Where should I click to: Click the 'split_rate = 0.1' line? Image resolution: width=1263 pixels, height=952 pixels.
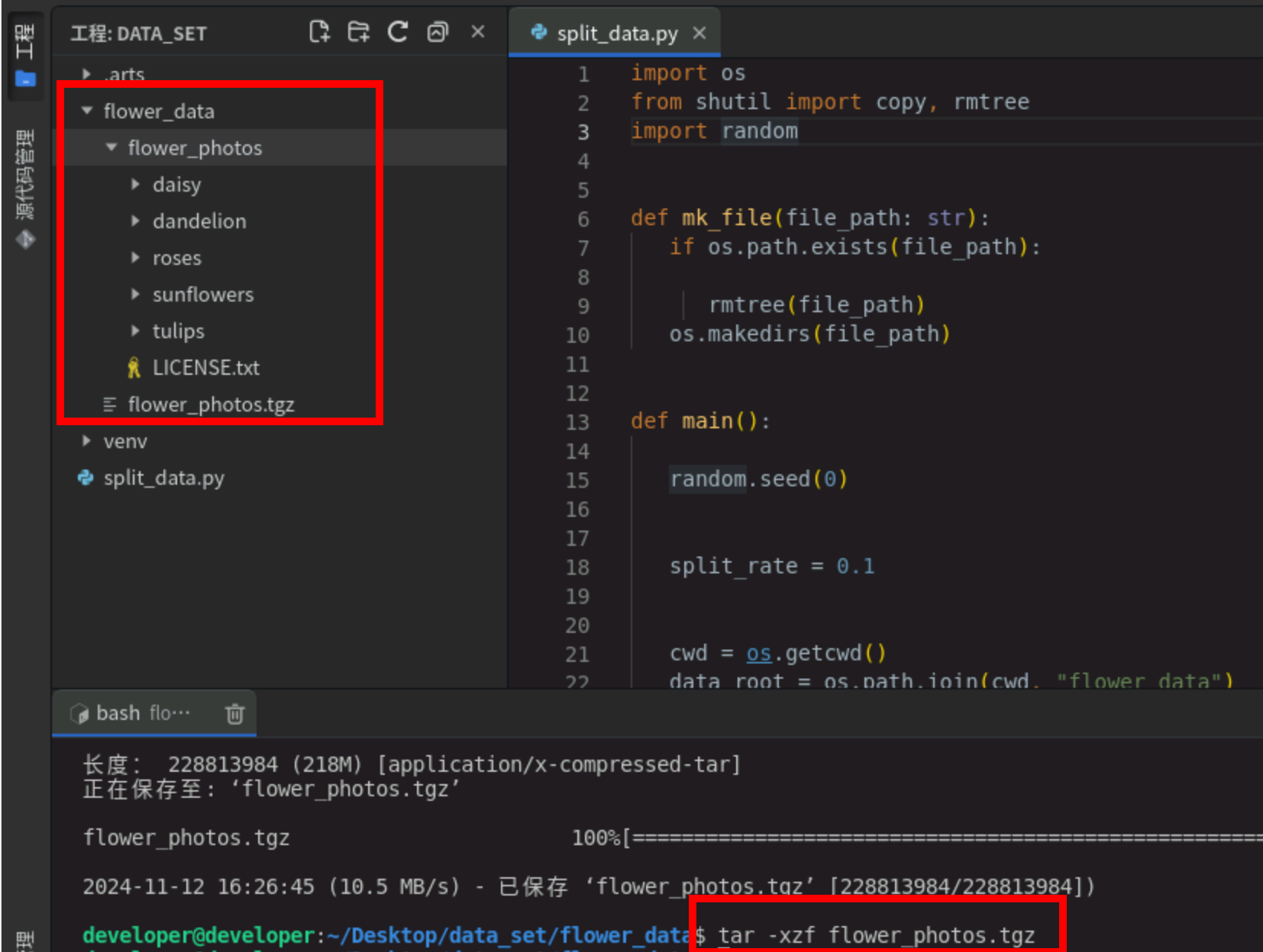[772, 566]
